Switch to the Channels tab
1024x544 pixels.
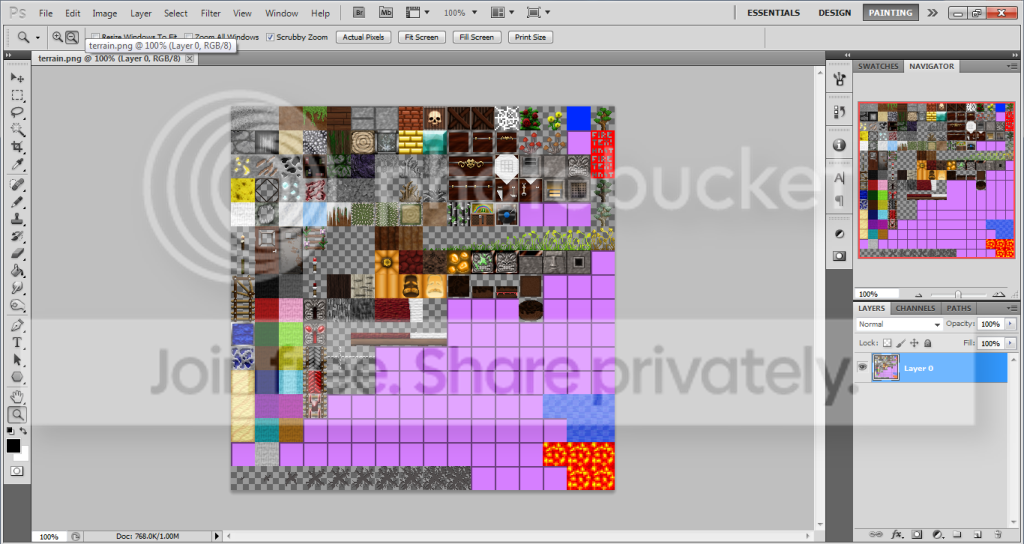coord(914,308)
